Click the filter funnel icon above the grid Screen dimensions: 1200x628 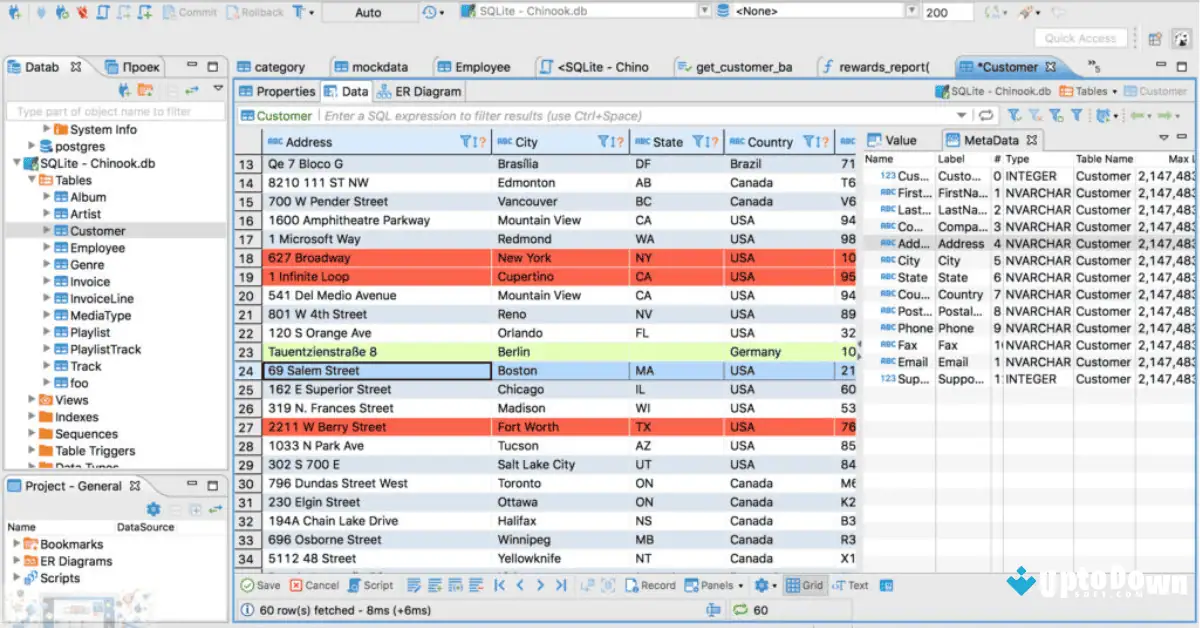pyautogui.click(x=1077, y=115)
